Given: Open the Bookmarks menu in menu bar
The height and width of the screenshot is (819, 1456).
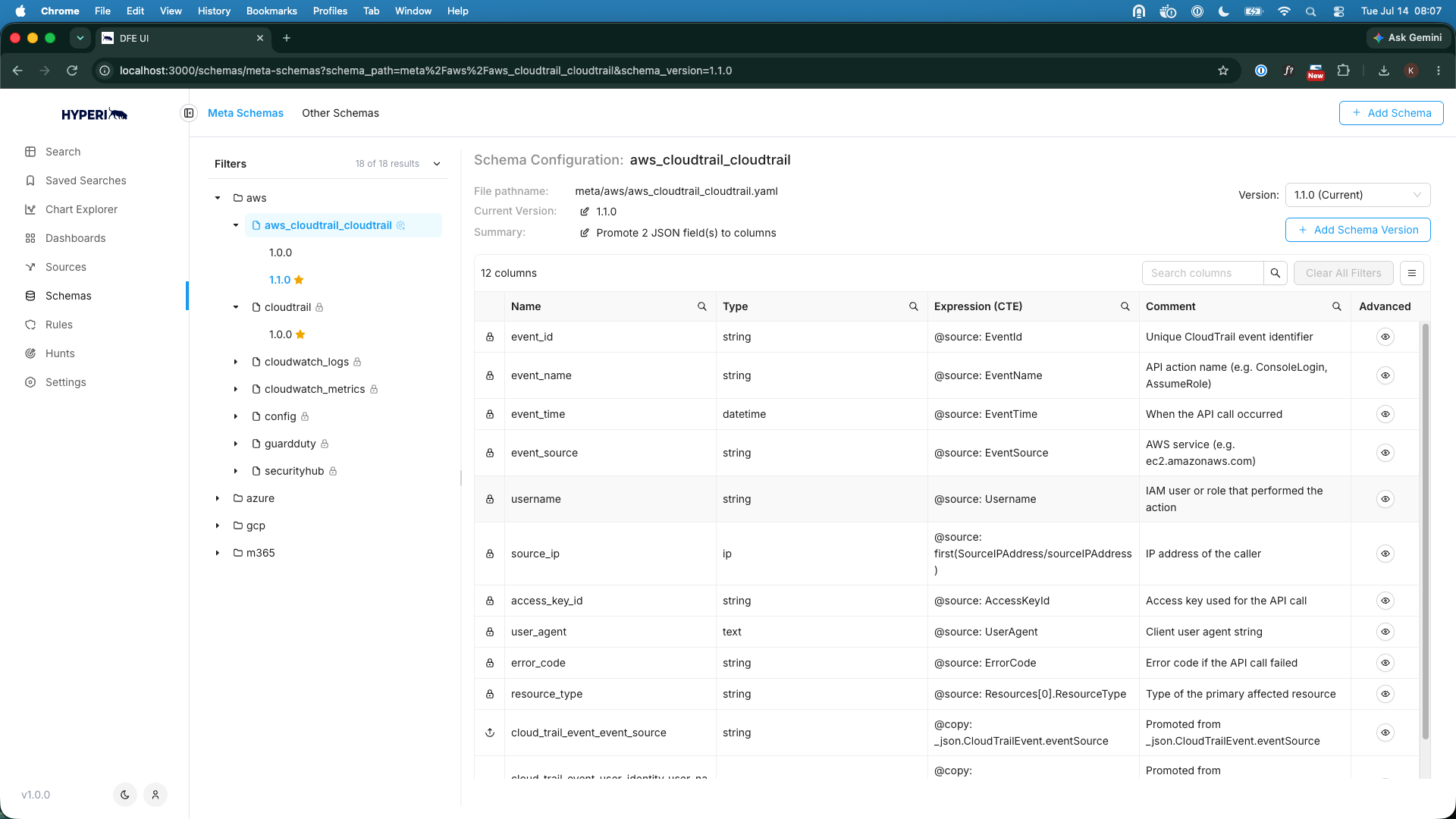Looking at the screenshot, I should pos(271,11).
